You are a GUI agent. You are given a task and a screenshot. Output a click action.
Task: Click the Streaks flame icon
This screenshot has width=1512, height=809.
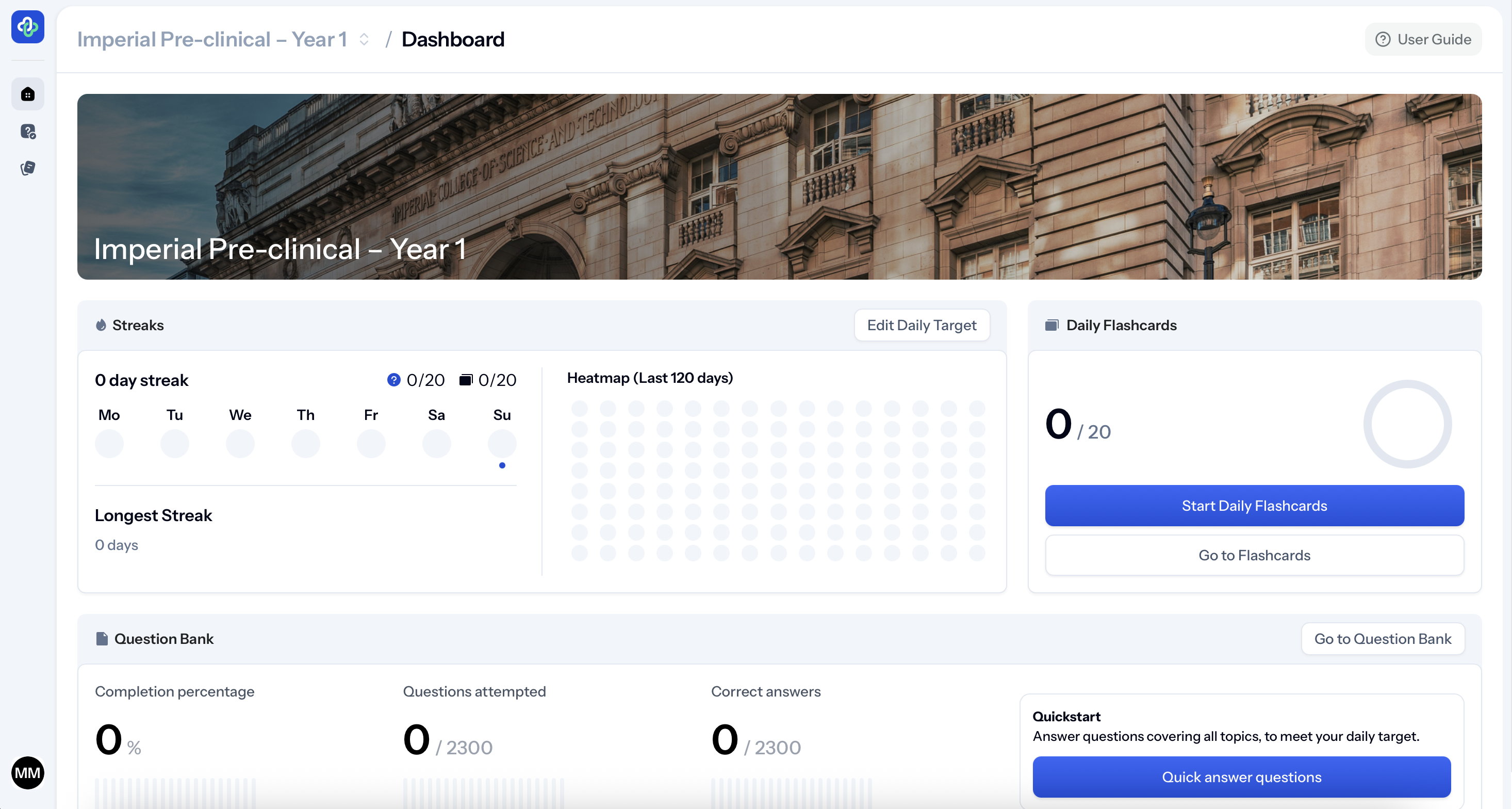pos(101,325)
